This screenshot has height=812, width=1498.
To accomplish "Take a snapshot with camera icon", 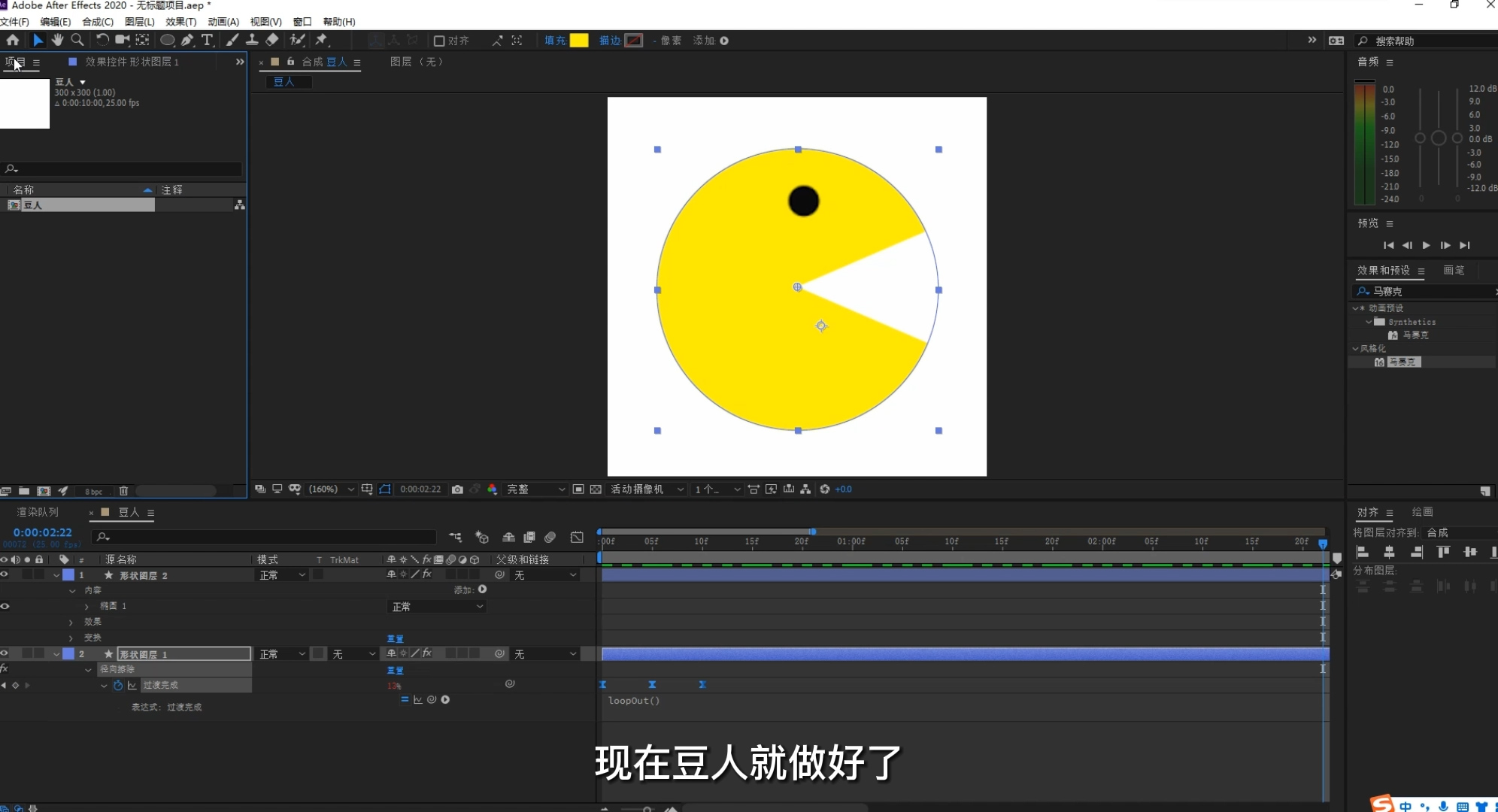I will pos(457,489).
